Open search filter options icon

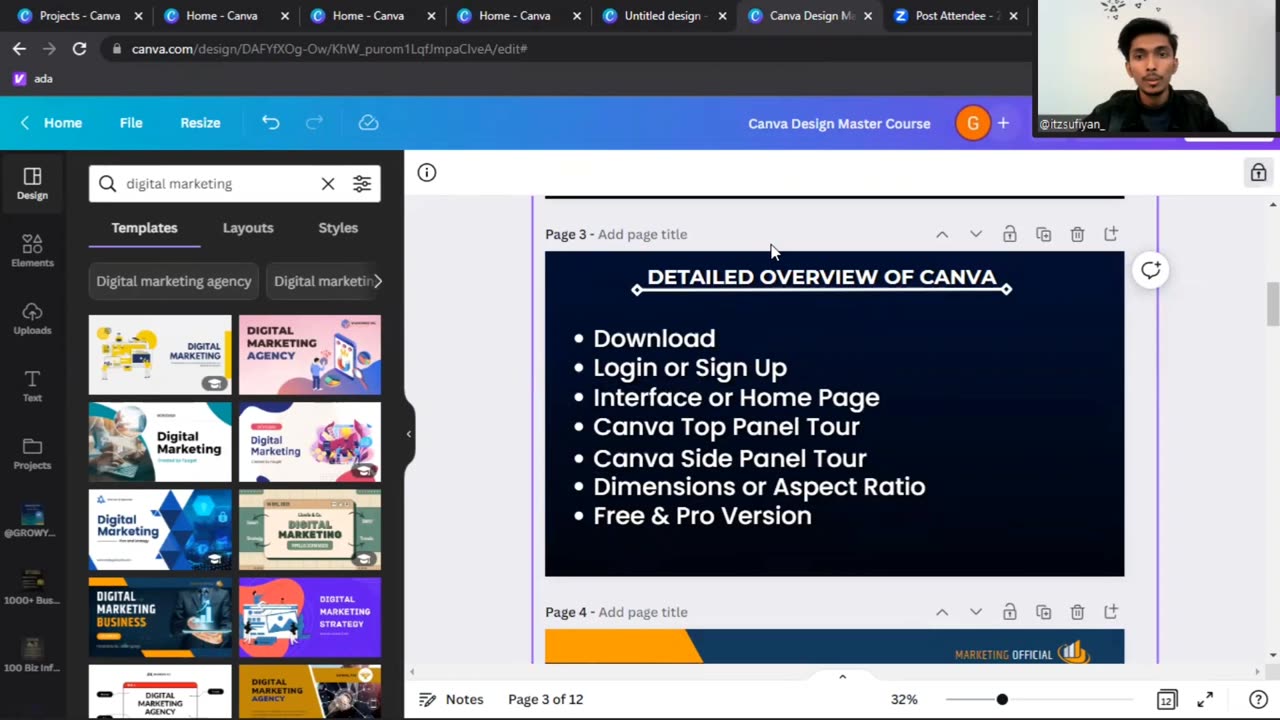[361, 184]
